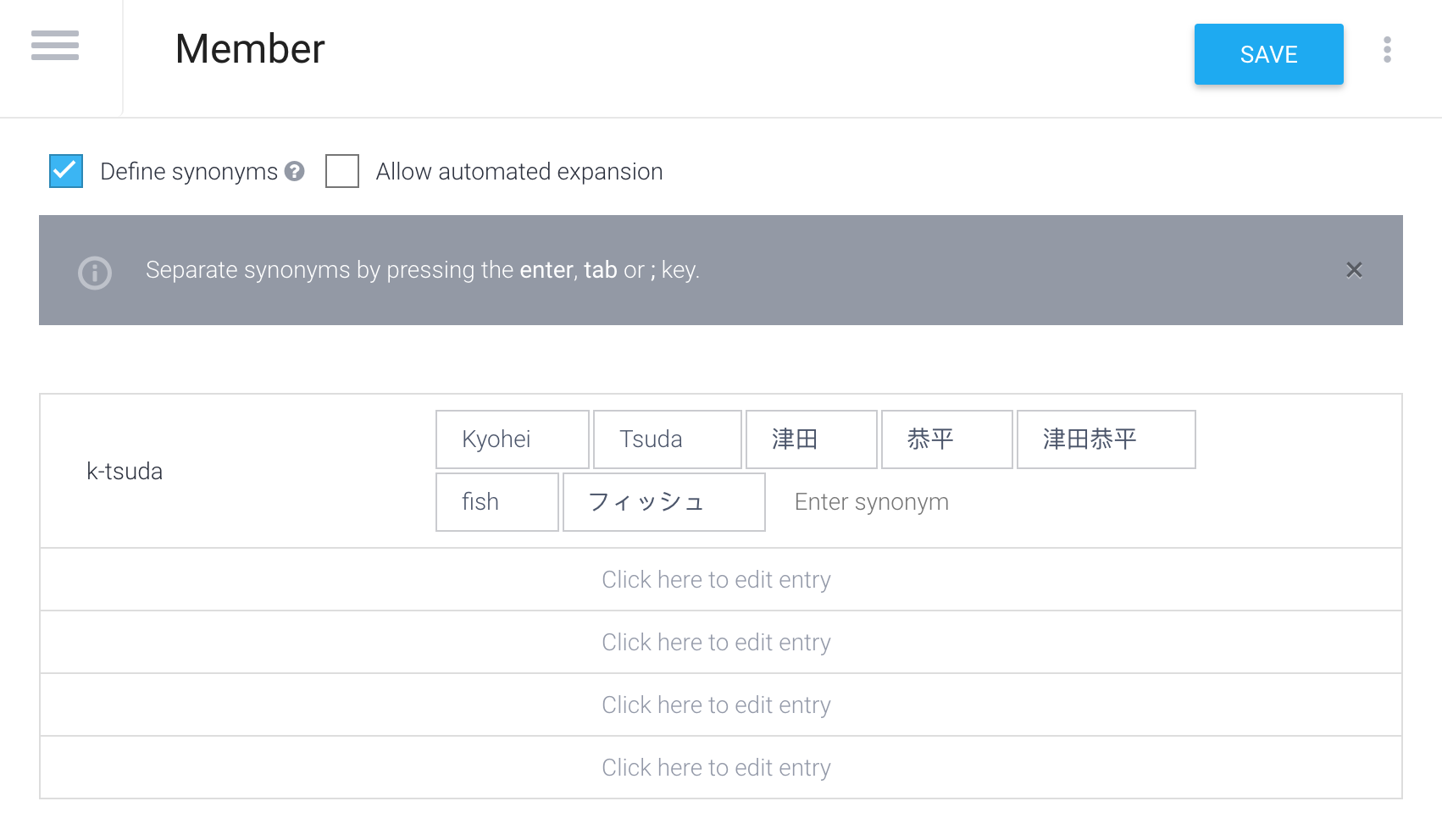
Task: Select the fish synonym chip
Action: (497, 502)
